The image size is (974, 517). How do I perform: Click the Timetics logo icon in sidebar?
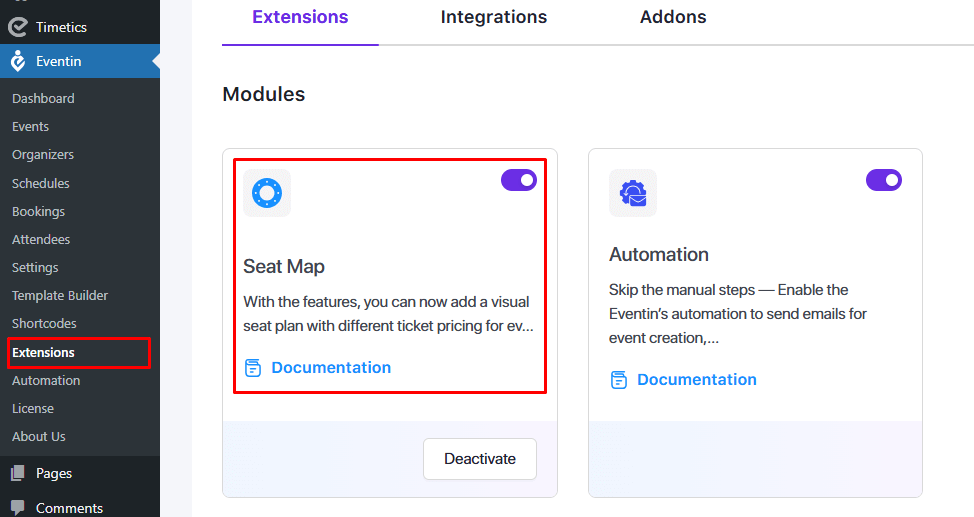[x=17, y=27]
